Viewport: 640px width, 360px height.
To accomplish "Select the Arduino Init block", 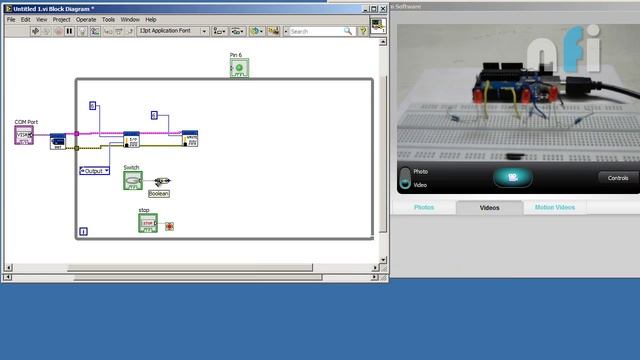I will pyautogui.click(x=58, y=142).
